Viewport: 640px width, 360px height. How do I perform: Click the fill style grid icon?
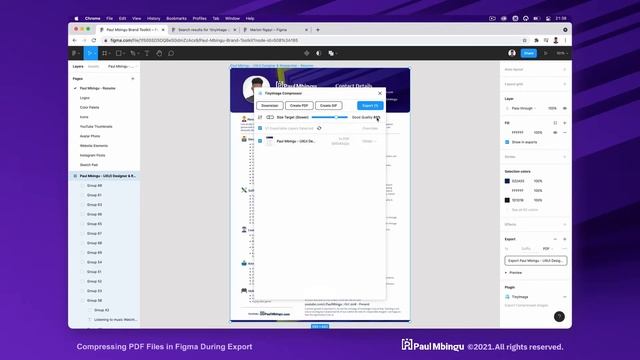(x=555, y=123)
